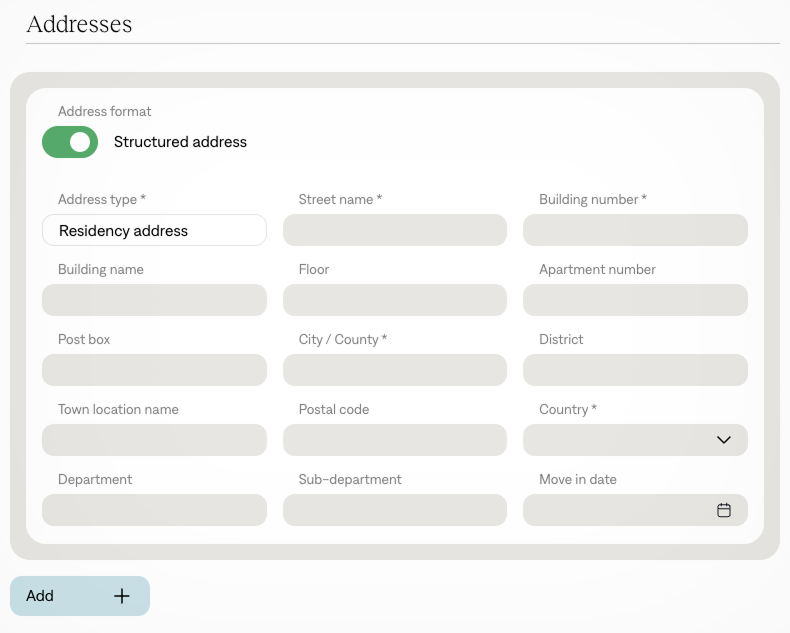Select the Building number field
790x633 pixels.
635,230
